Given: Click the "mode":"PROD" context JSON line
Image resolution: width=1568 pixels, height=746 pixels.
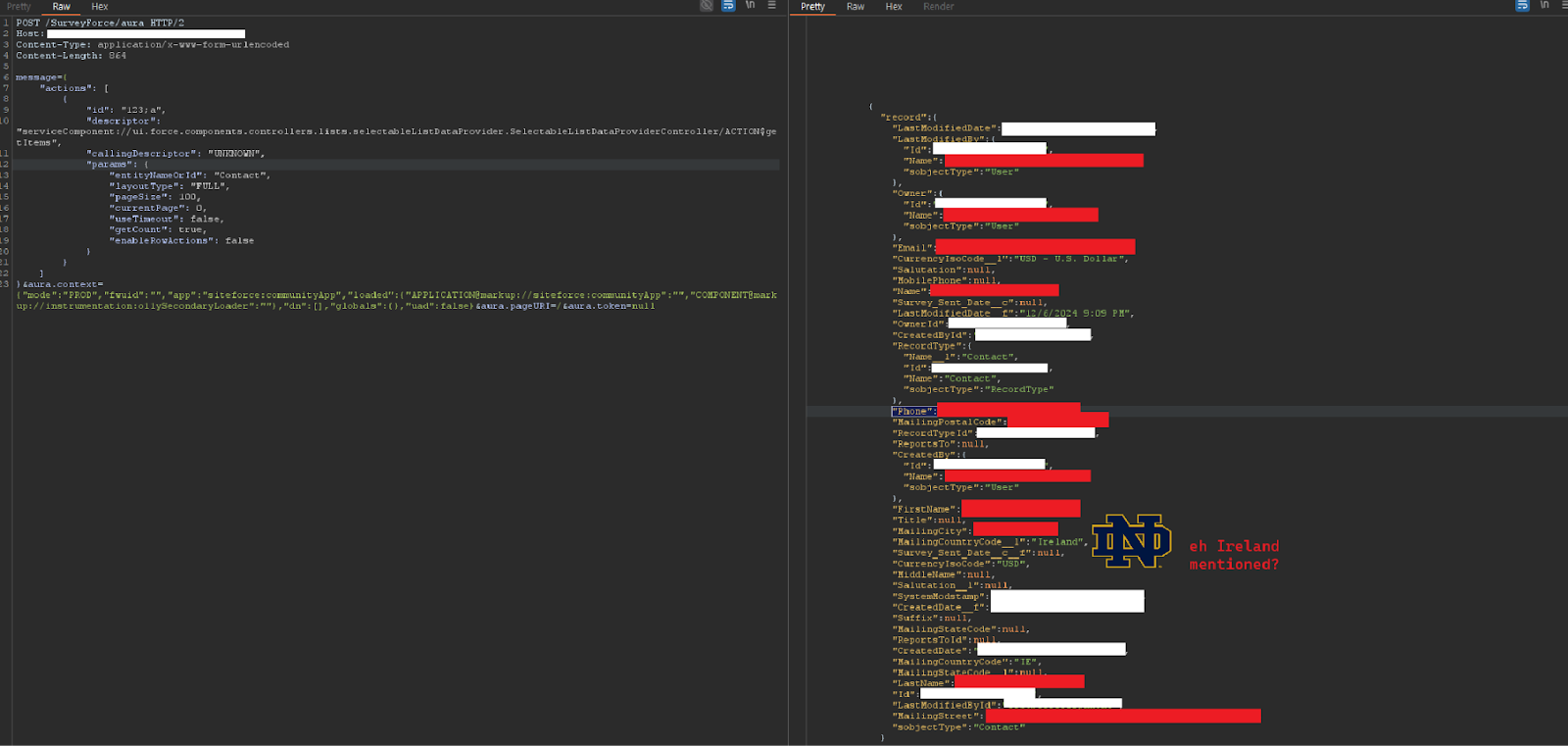Looking at the screenshot, I should [x=396, y=295].
